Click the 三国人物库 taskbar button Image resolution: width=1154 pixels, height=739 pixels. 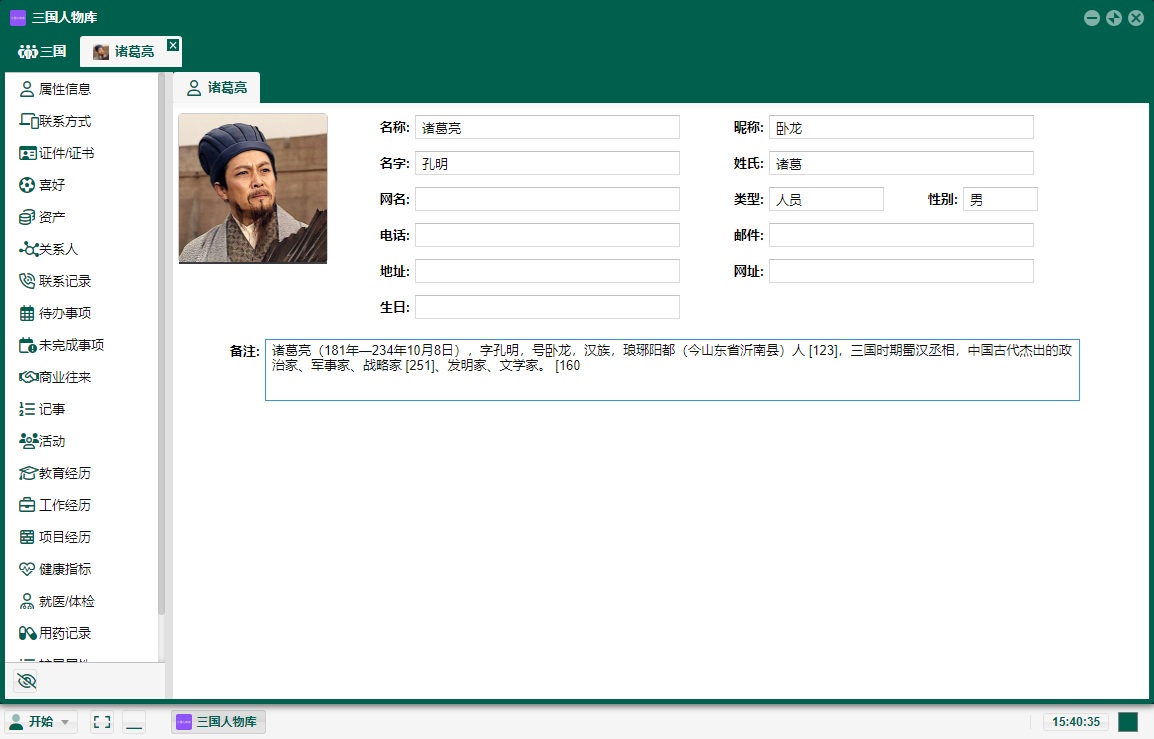coord(218,721)
